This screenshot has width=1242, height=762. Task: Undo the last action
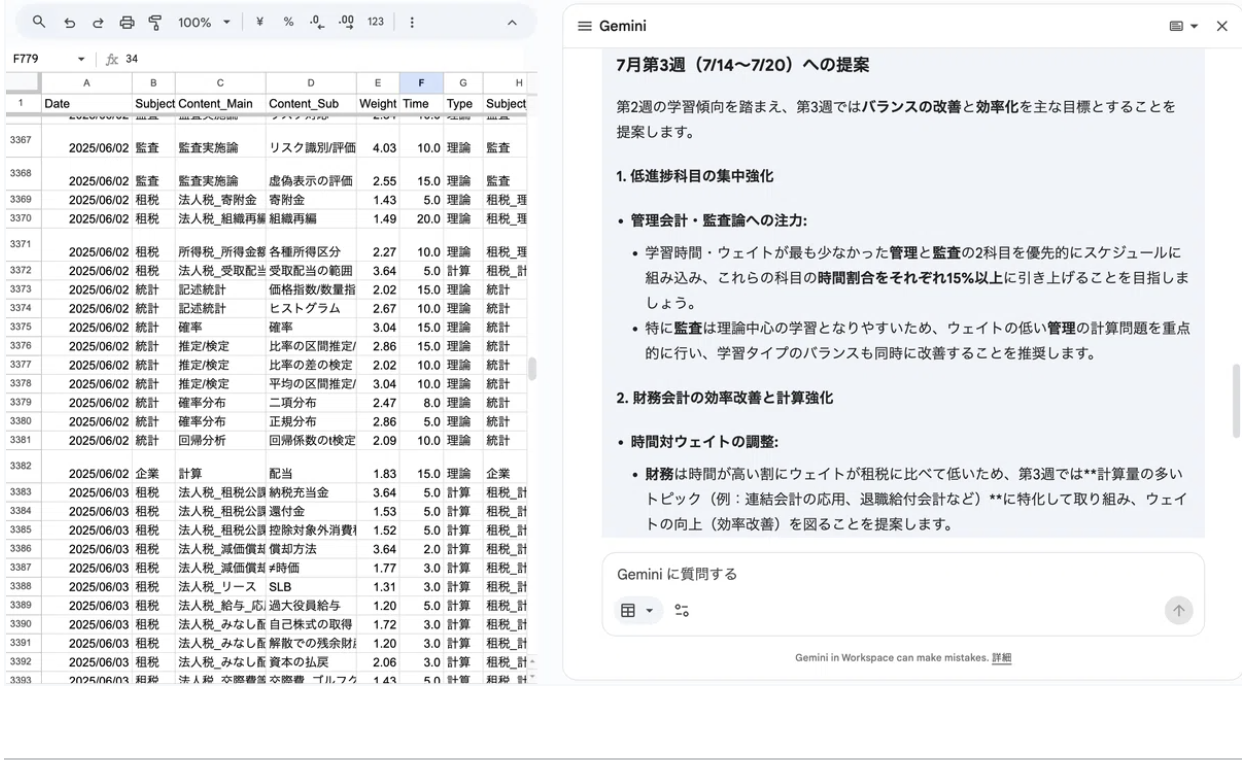click(x=68, y=21)
